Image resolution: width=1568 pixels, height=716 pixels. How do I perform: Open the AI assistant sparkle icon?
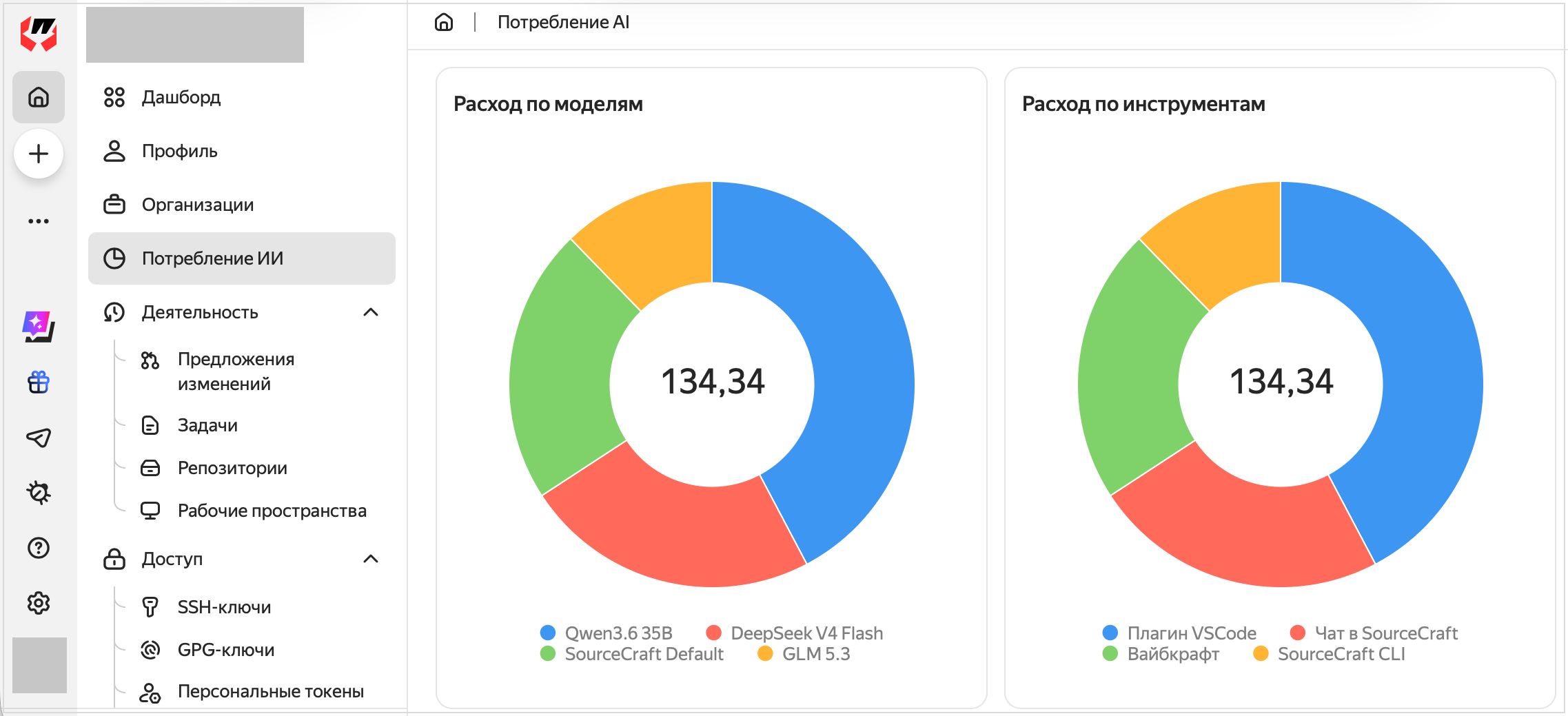click(39, 327)
